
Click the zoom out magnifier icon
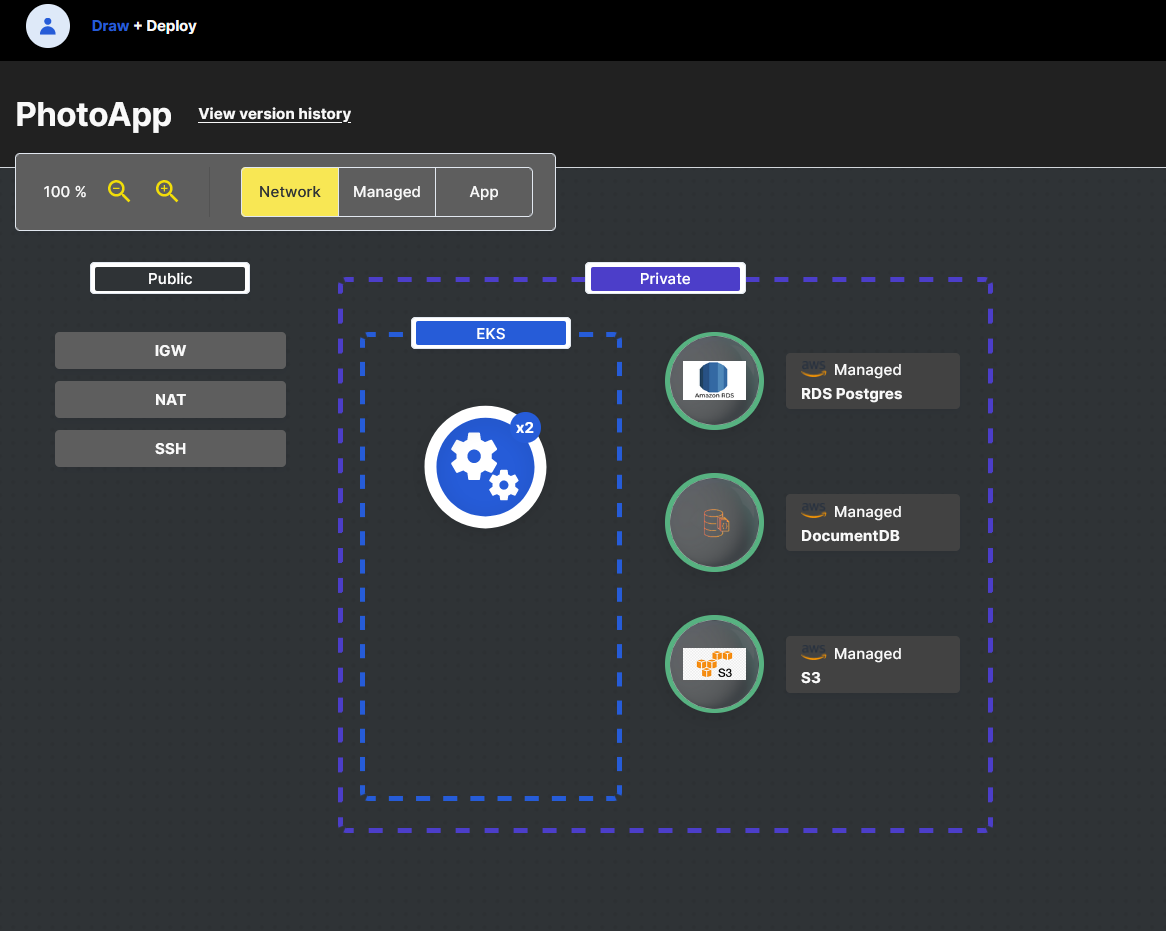pos(119,191)
